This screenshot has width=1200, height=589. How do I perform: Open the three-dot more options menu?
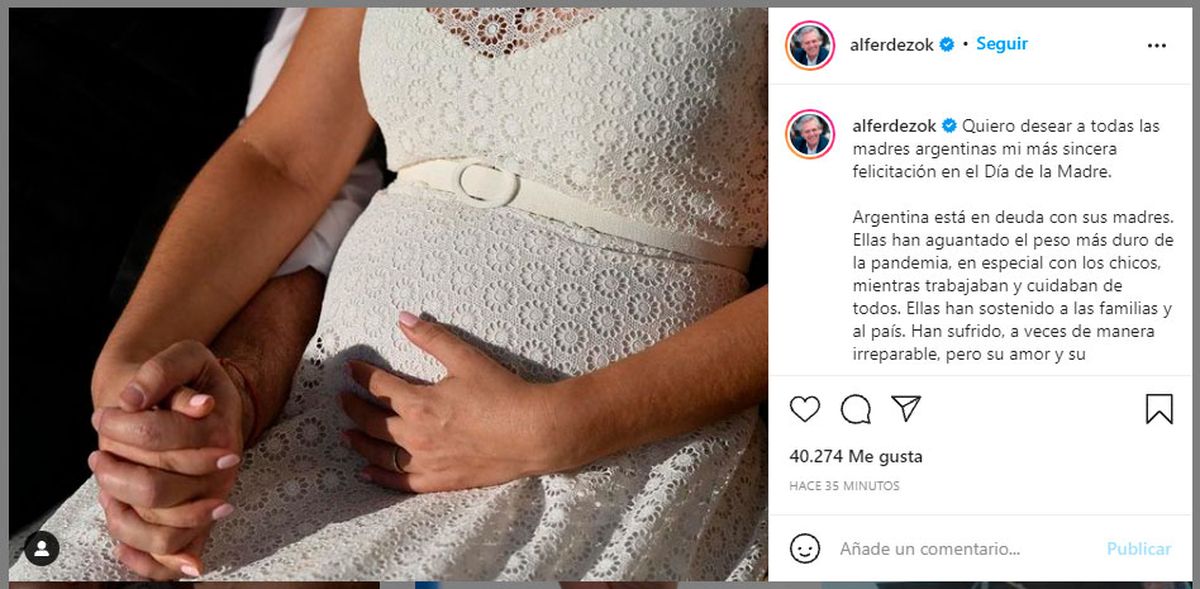click(x=1157, y=45)
